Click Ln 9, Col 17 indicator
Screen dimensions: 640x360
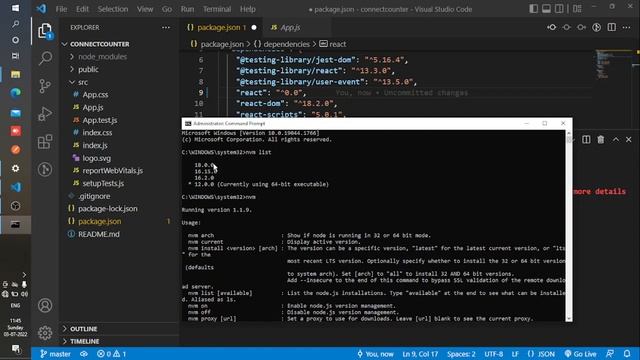(x=420, y=354)
